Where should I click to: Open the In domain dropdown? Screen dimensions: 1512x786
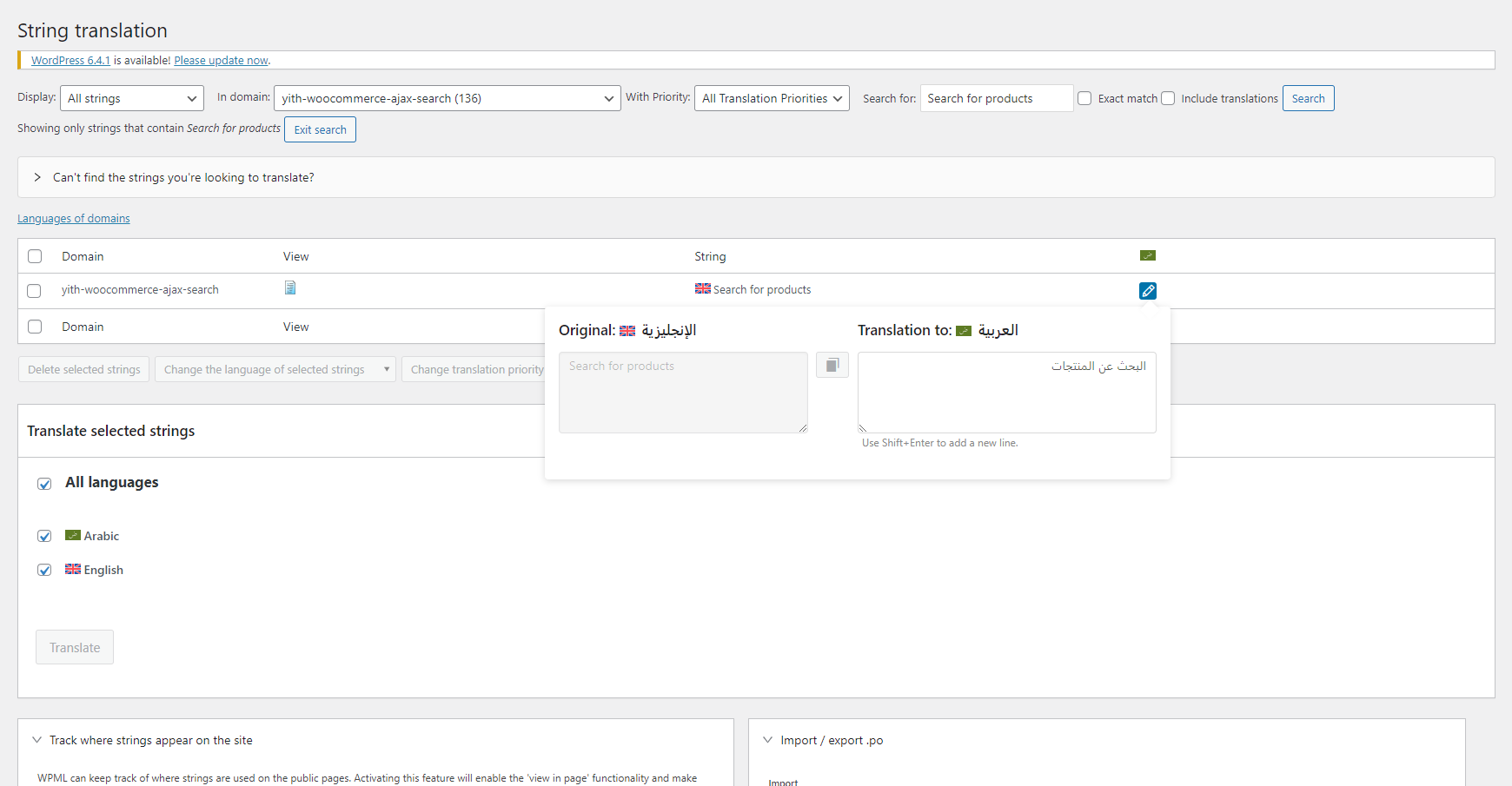pos(448,98)
